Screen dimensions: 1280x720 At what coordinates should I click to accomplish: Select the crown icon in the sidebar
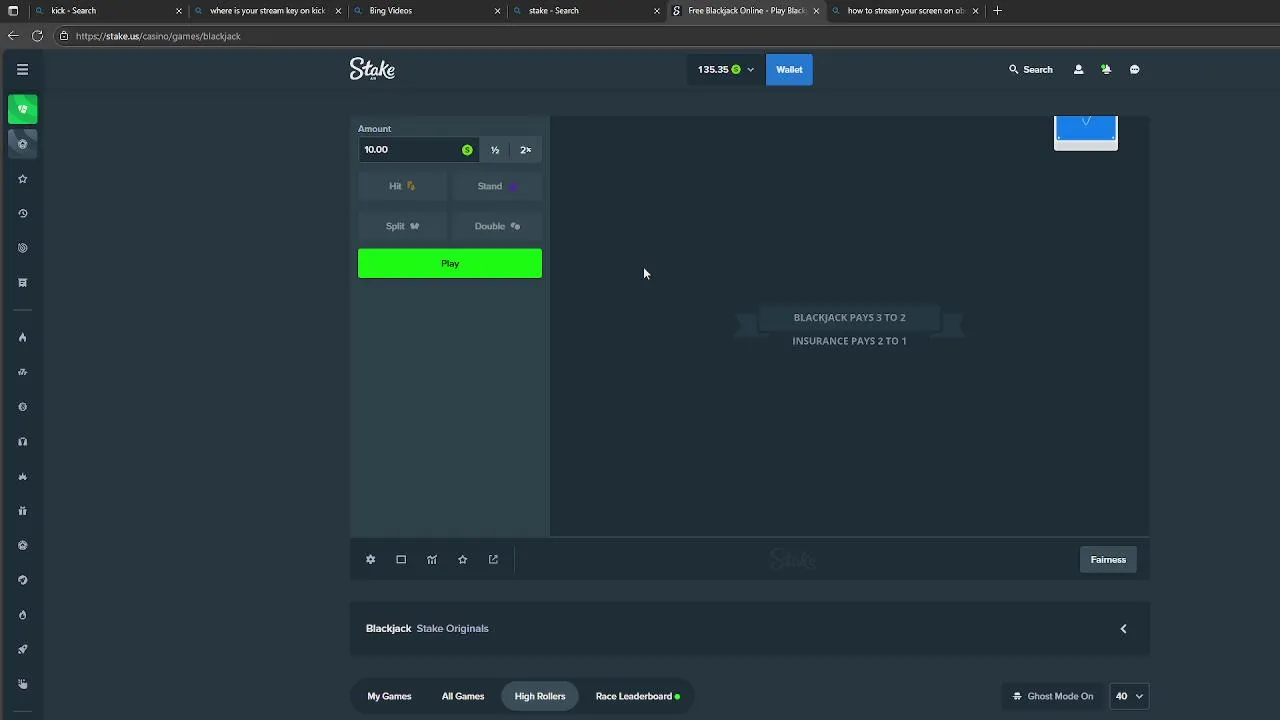point(22,477)
